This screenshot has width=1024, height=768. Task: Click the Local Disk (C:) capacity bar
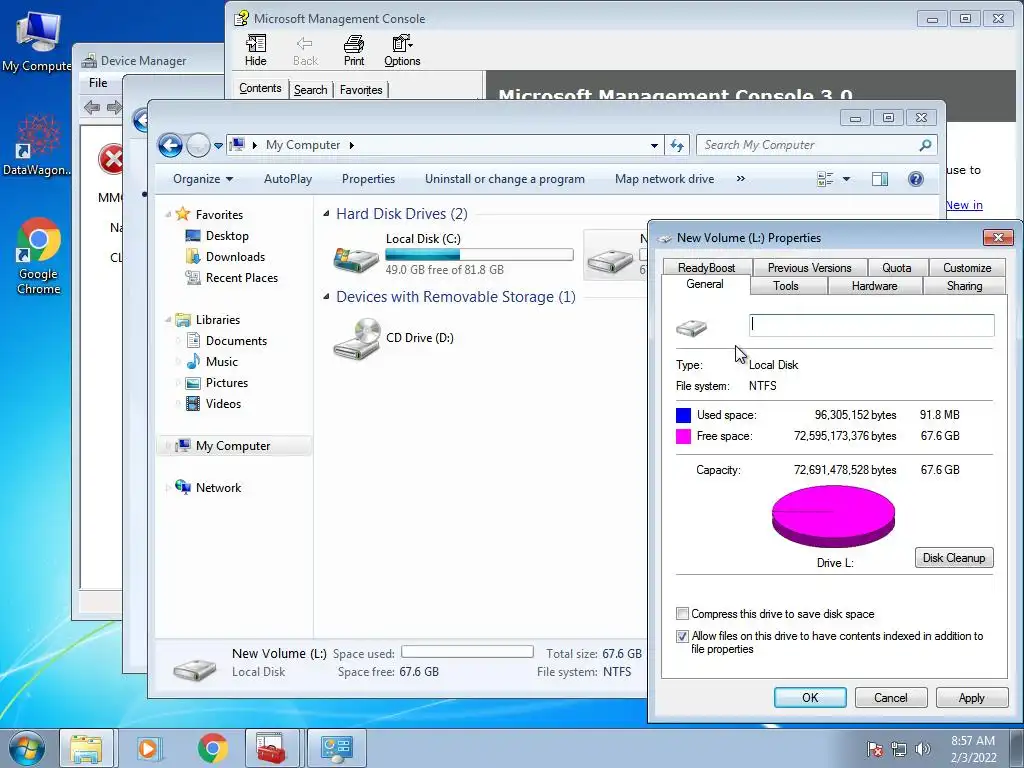coord(479,255)
